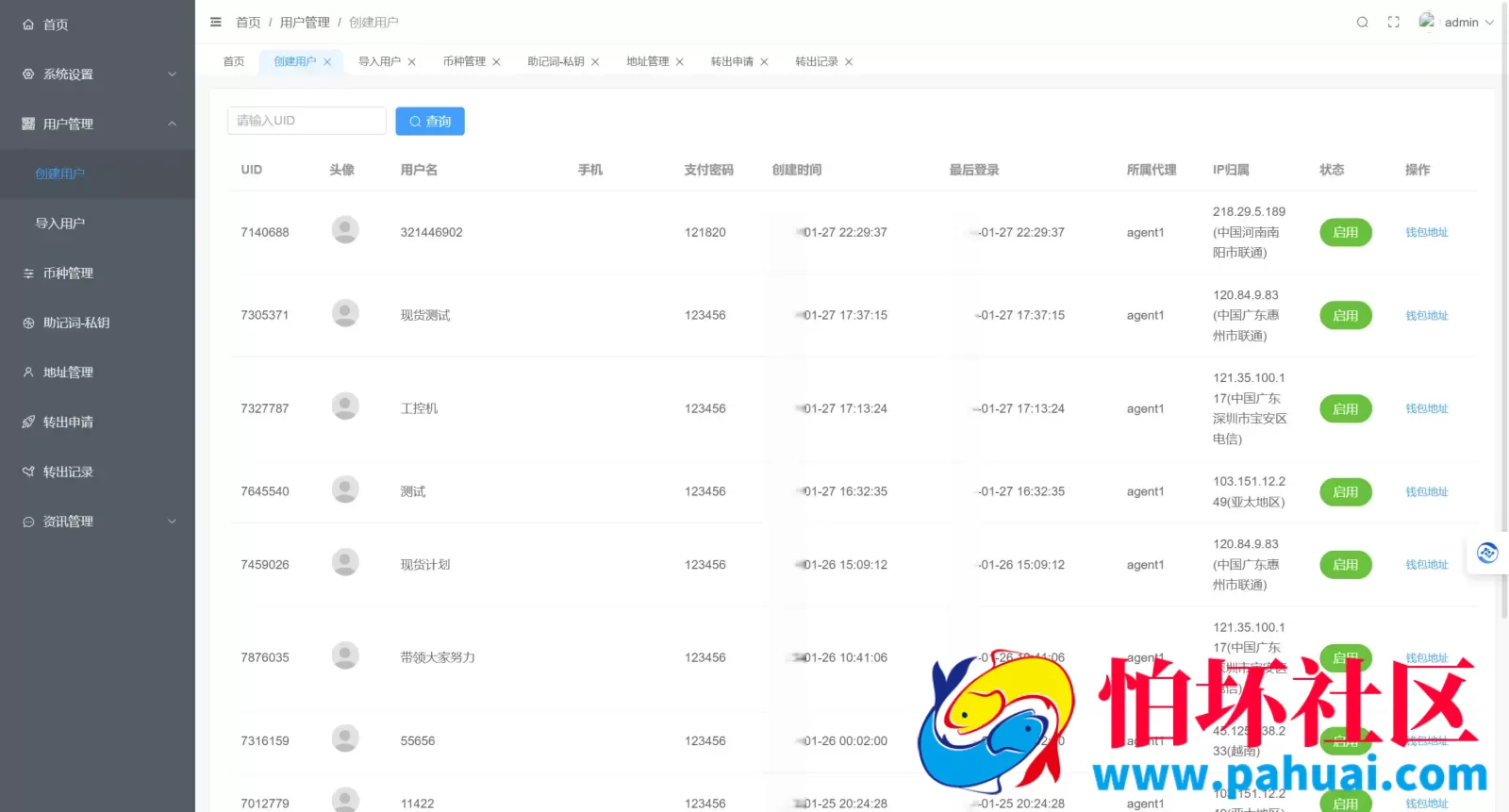Open 钱包地址 for UID 7140688
This screenshot has width=1509, height=812.
pyautogui.click(x=1427, y=232)
